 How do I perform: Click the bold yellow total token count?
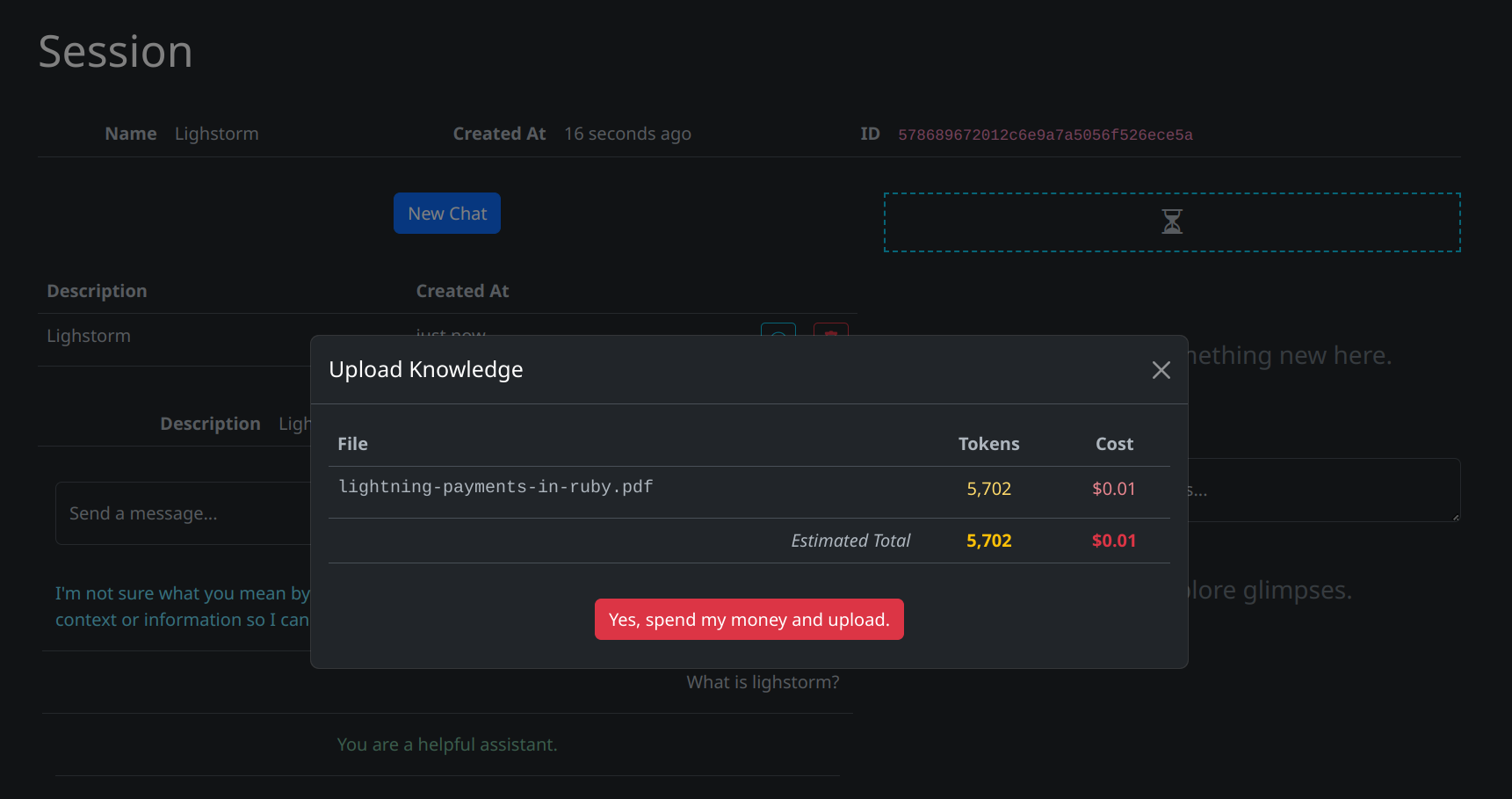988,541
